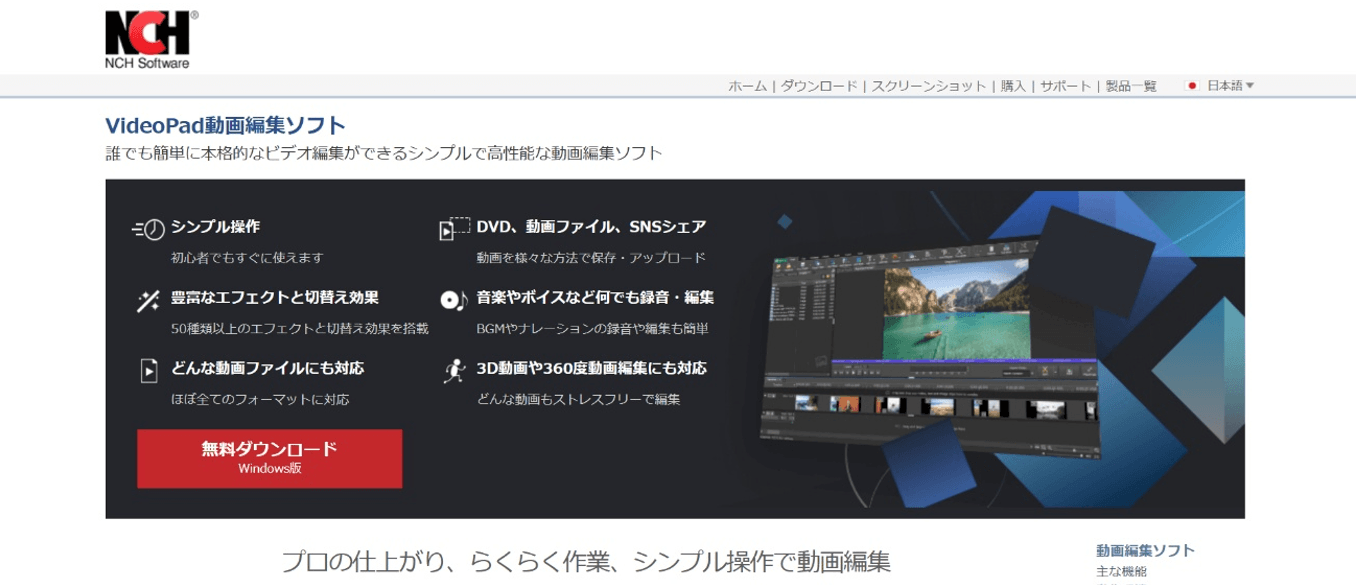Select the 動画を様々な方法で保存・アップロード text
1356x585 pixels.
(x=591, y=258)
